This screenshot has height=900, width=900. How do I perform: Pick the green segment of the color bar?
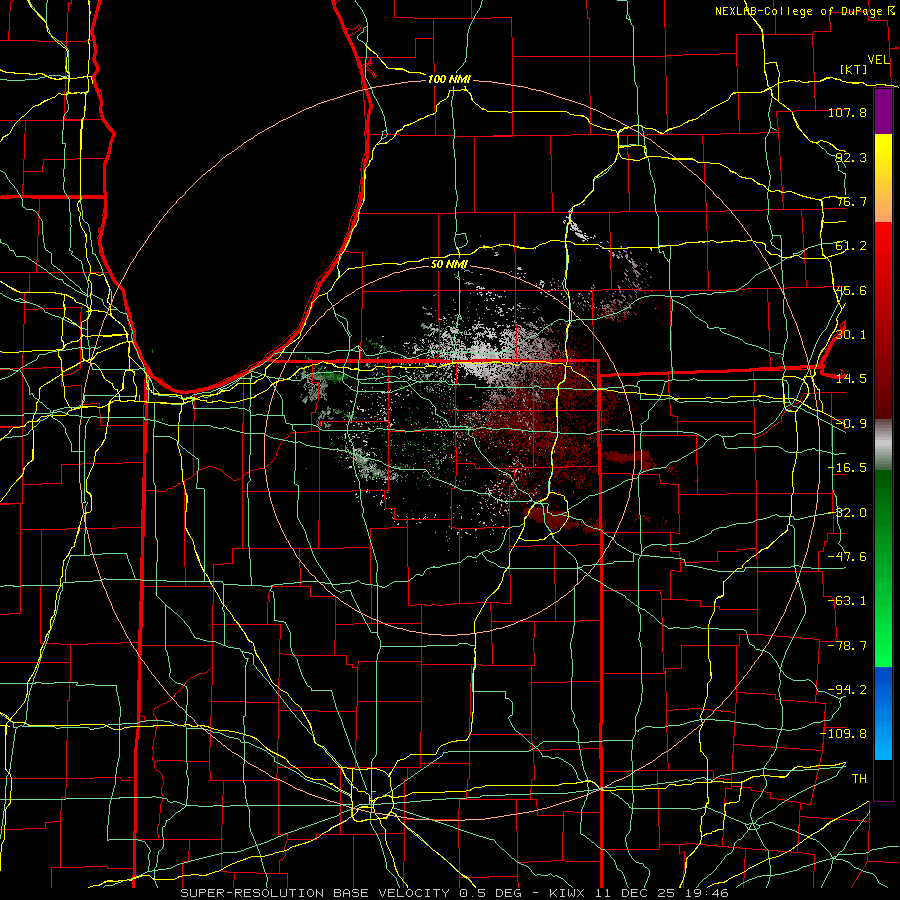(x=883, y=568)
